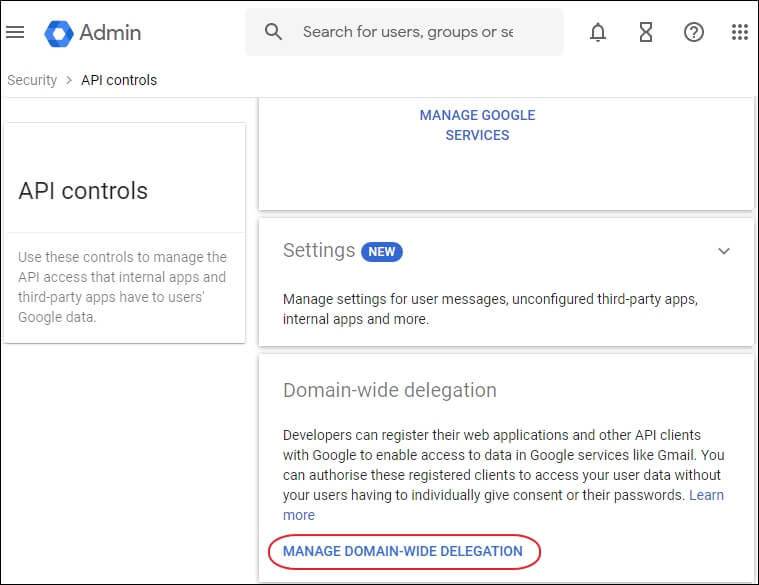
Task: Open Manage Google Services link
Action: click(x=477, y=125)
